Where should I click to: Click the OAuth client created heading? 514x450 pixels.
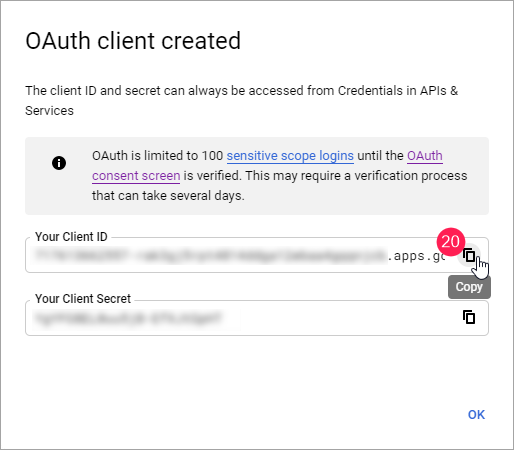[x=133, y=41]
